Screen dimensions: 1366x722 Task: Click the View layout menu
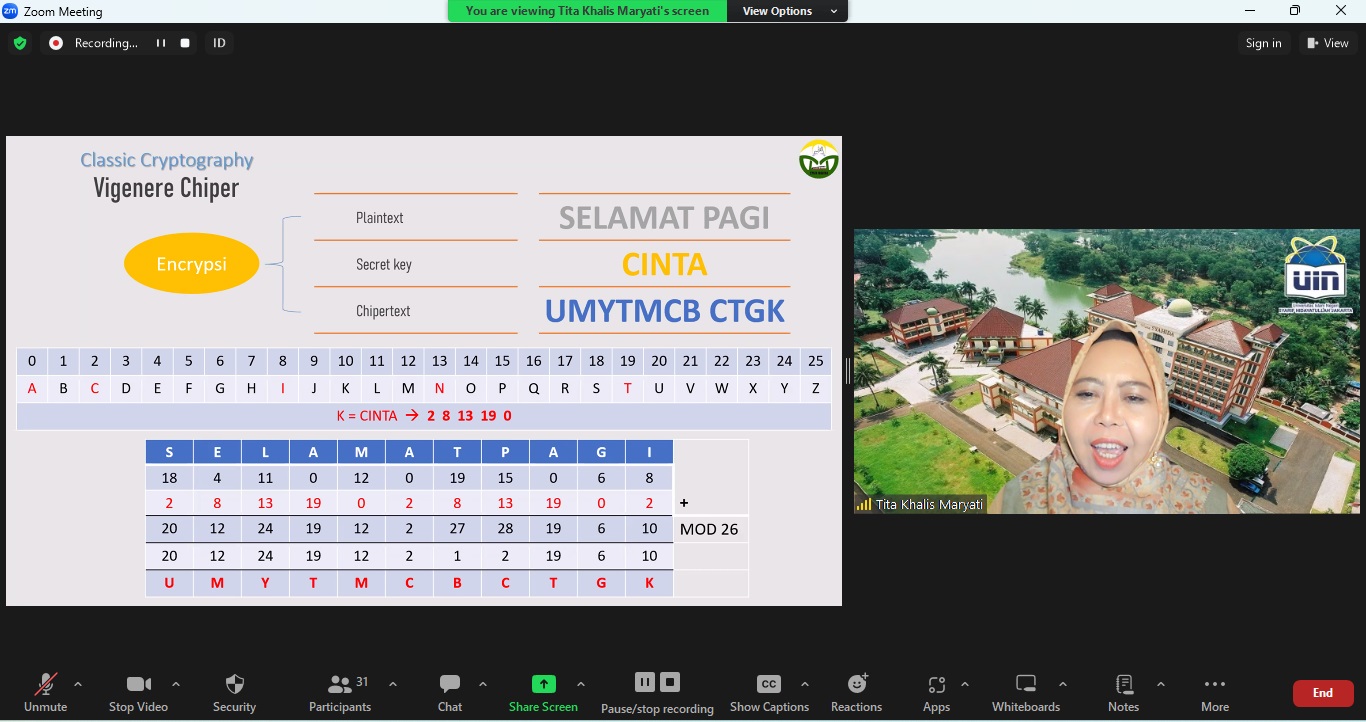tap(1328, 43)
